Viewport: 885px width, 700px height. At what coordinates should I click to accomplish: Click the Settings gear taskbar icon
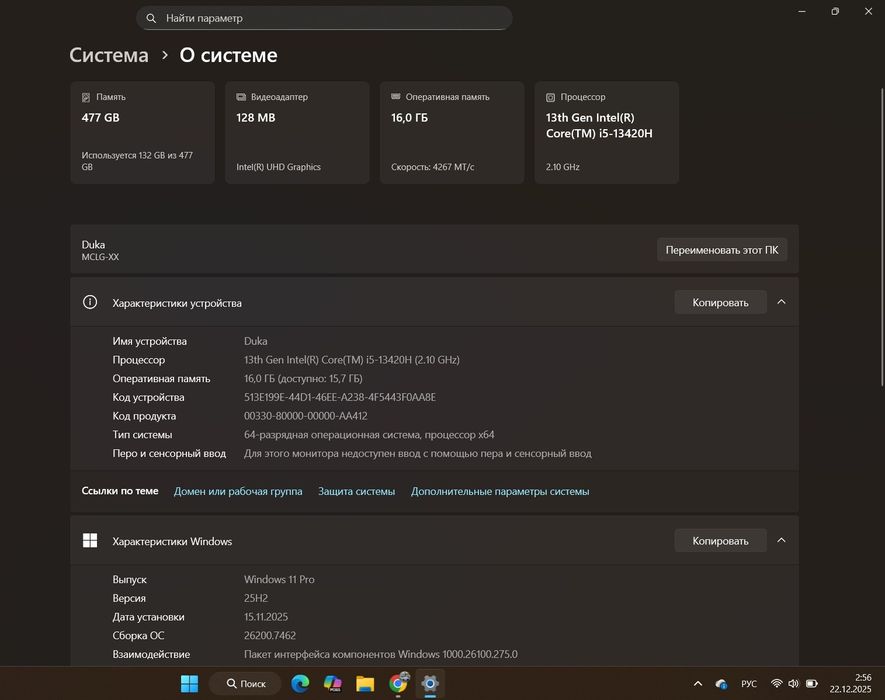coord(430,684)
